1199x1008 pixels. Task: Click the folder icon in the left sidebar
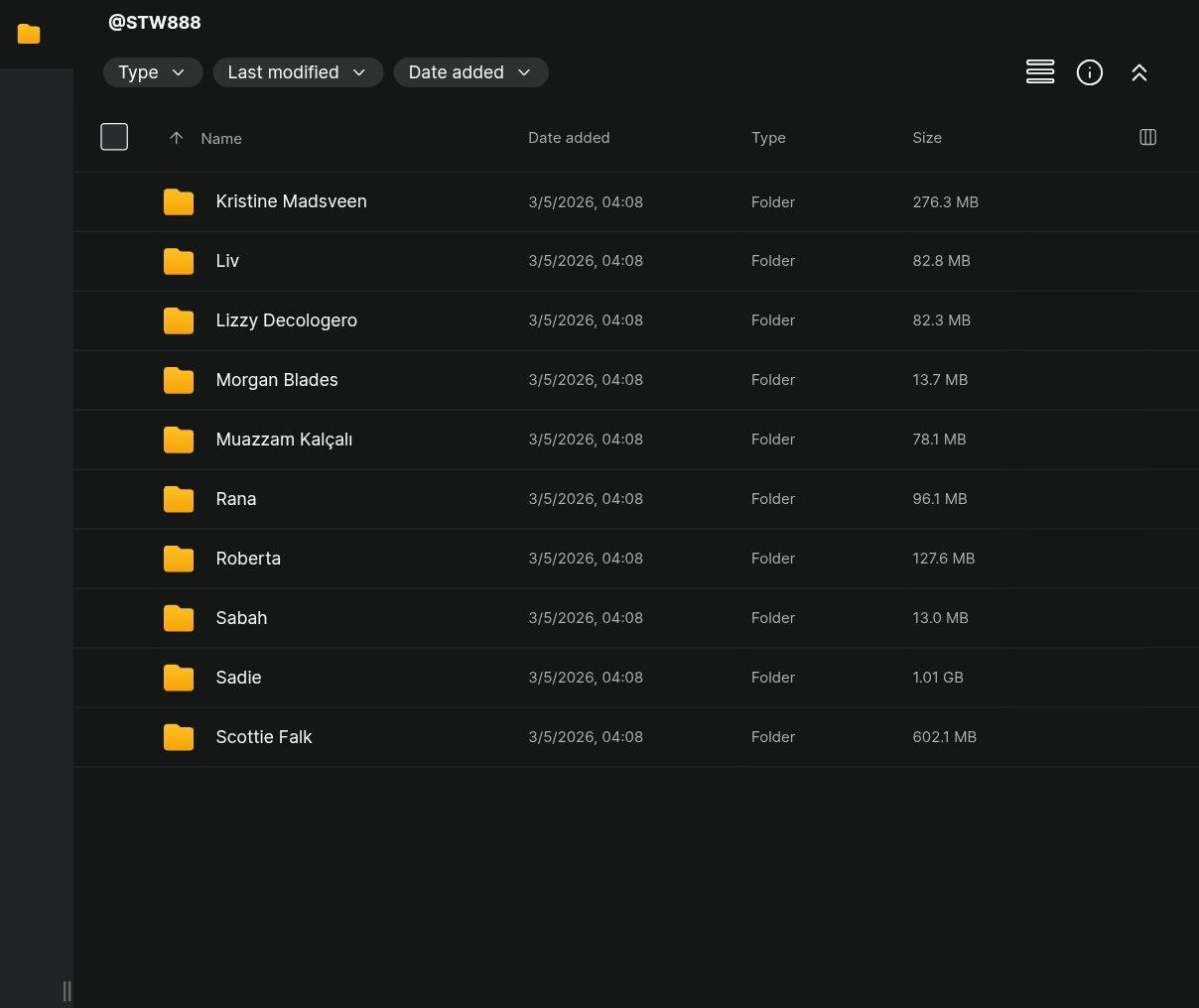pyautogui.click(x=29, y=35)
